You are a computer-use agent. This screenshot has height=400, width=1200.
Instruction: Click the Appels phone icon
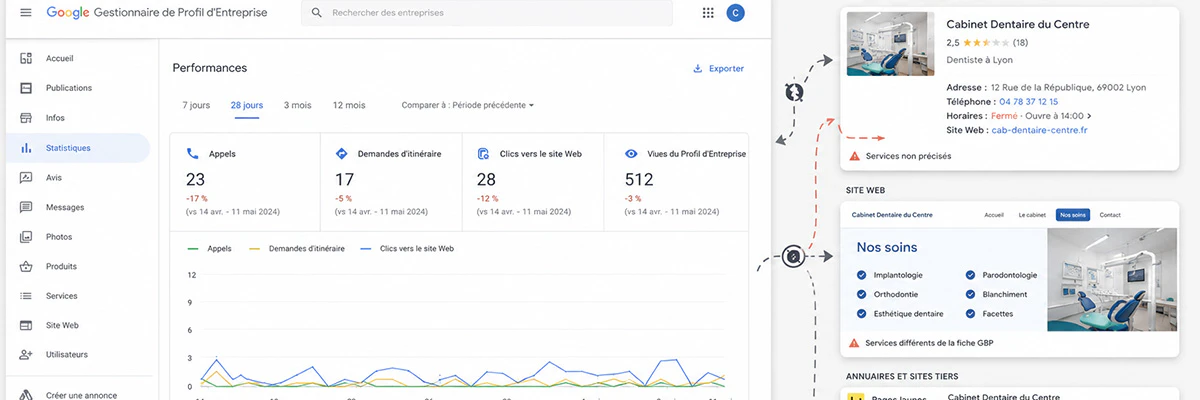click(x=193, y=154)
